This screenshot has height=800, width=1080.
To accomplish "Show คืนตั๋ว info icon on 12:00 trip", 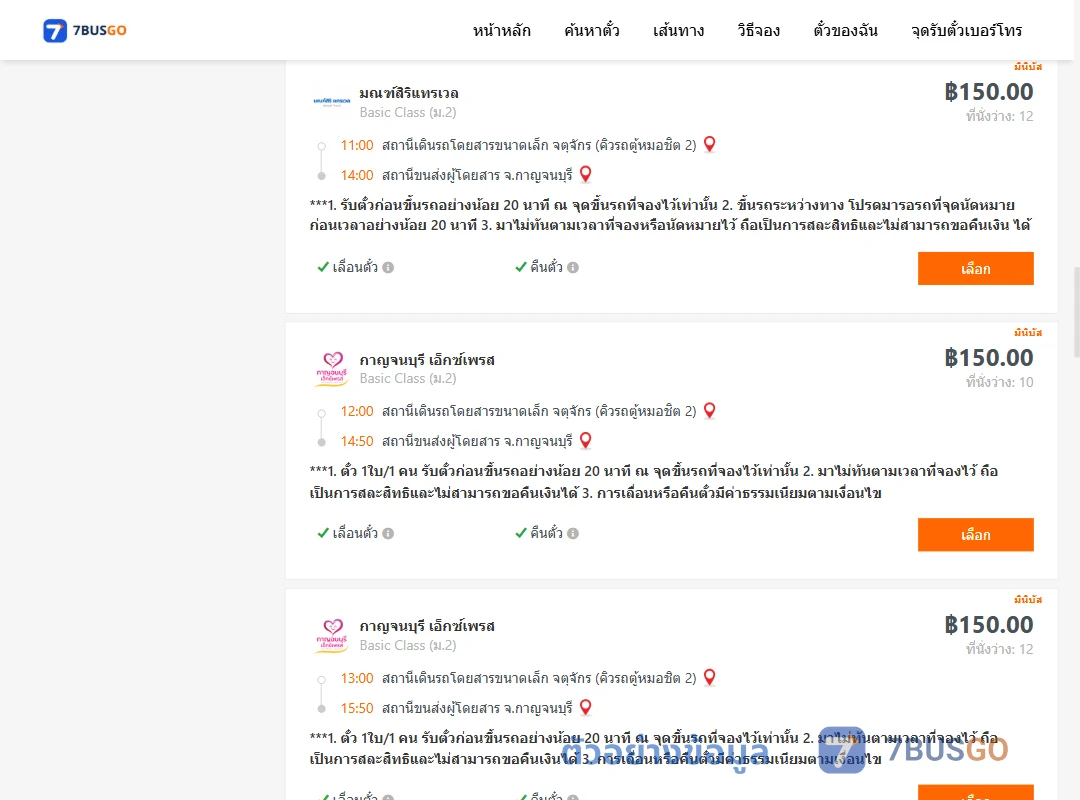I will [x=573, y=533].
